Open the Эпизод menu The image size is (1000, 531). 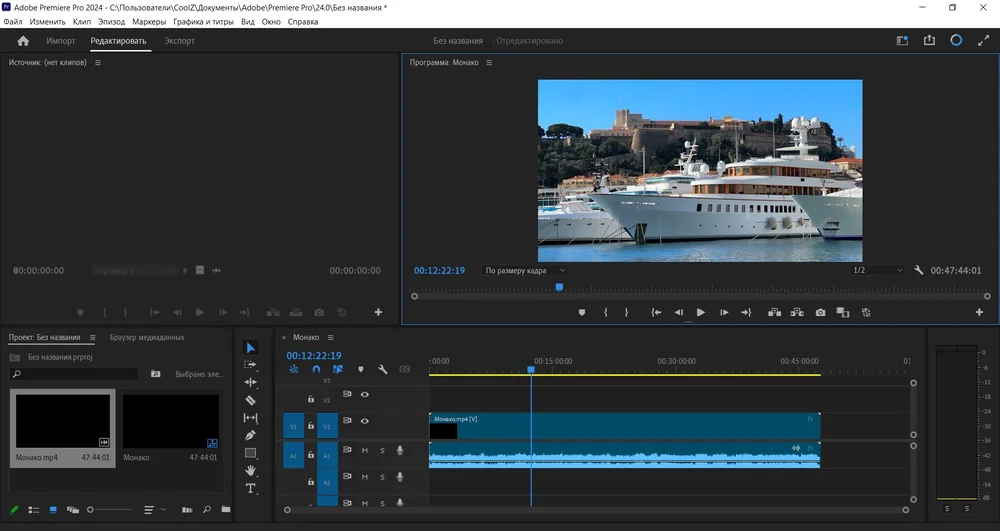pyautogui.click(x=111, y=21)
